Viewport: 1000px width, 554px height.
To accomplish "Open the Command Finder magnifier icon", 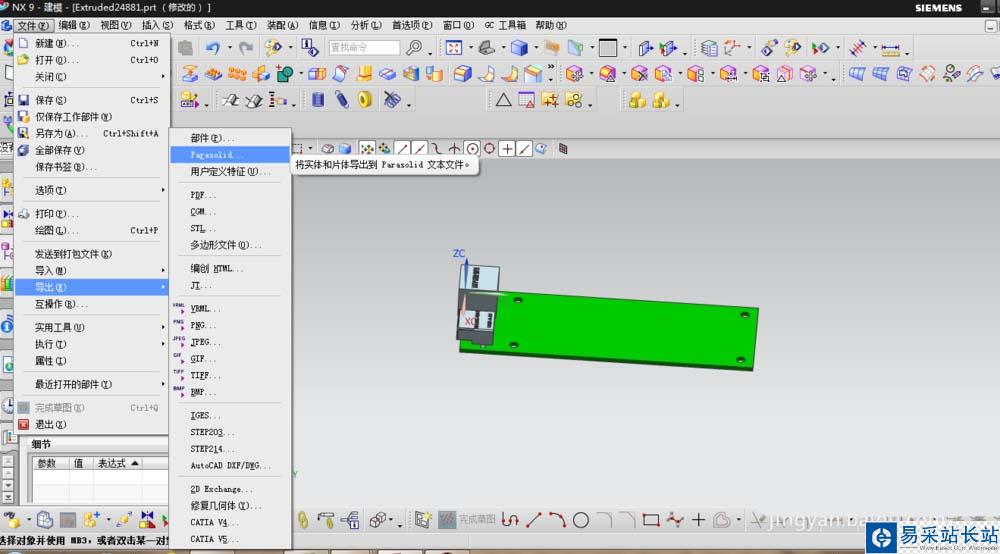I will [x=415, y=48].
